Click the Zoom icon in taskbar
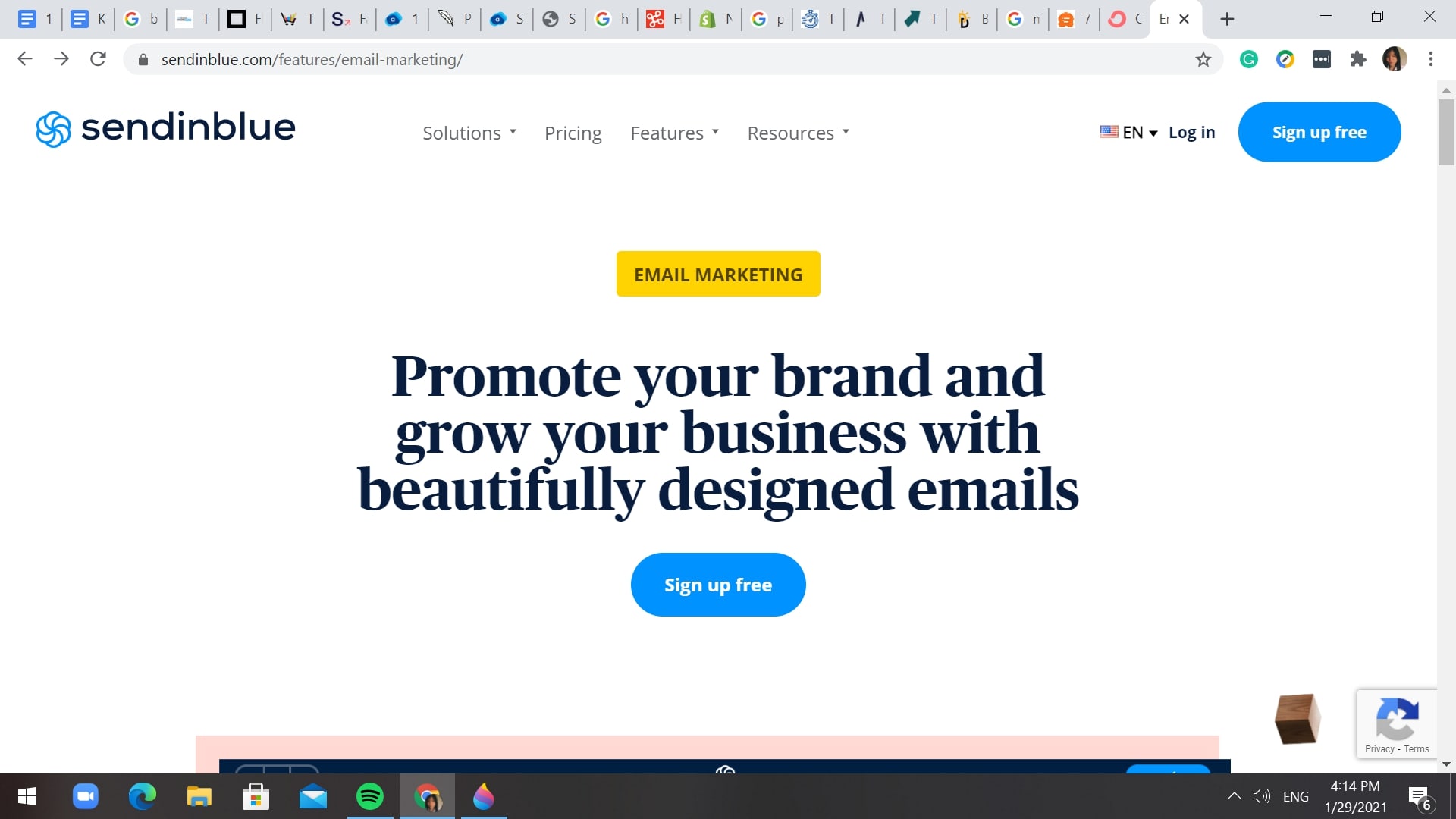This screenshot has height=819, width=1456. coord(85,797)
